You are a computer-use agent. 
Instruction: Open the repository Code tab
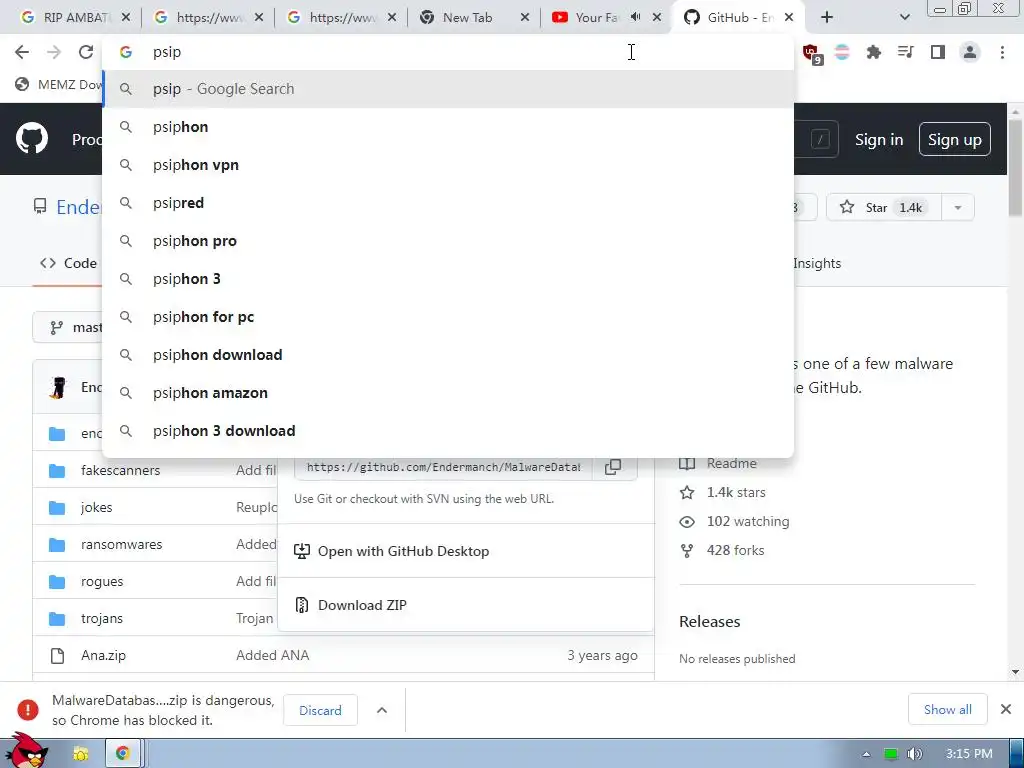68,263
